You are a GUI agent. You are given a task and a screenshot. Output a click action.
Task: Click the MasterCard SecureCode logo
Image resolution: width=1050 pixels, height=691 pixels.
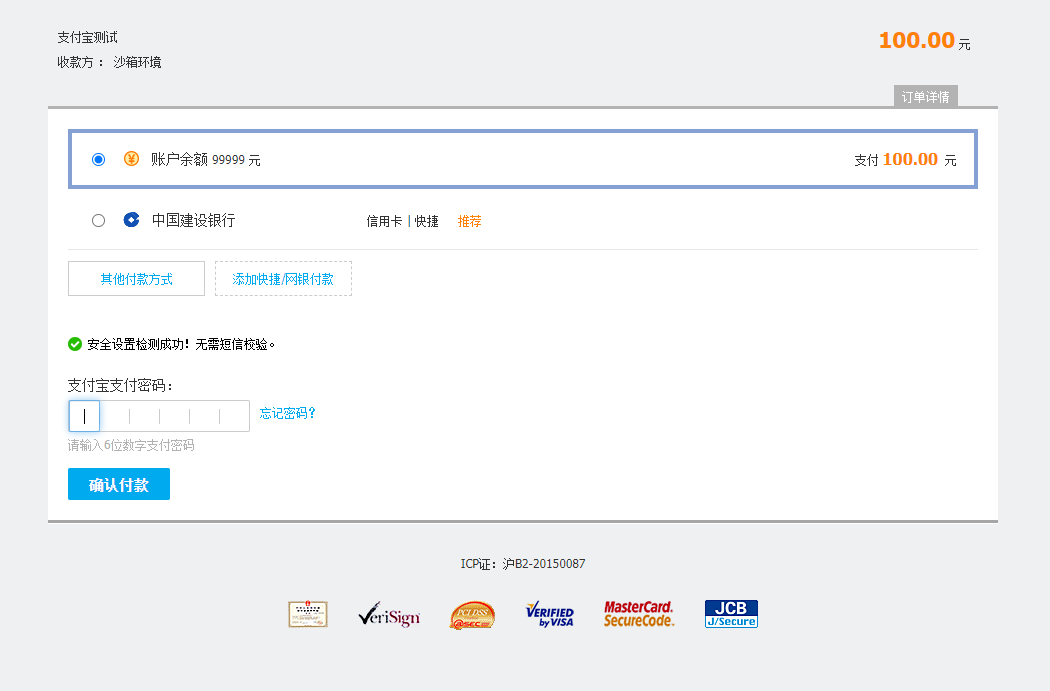(638, 613)
